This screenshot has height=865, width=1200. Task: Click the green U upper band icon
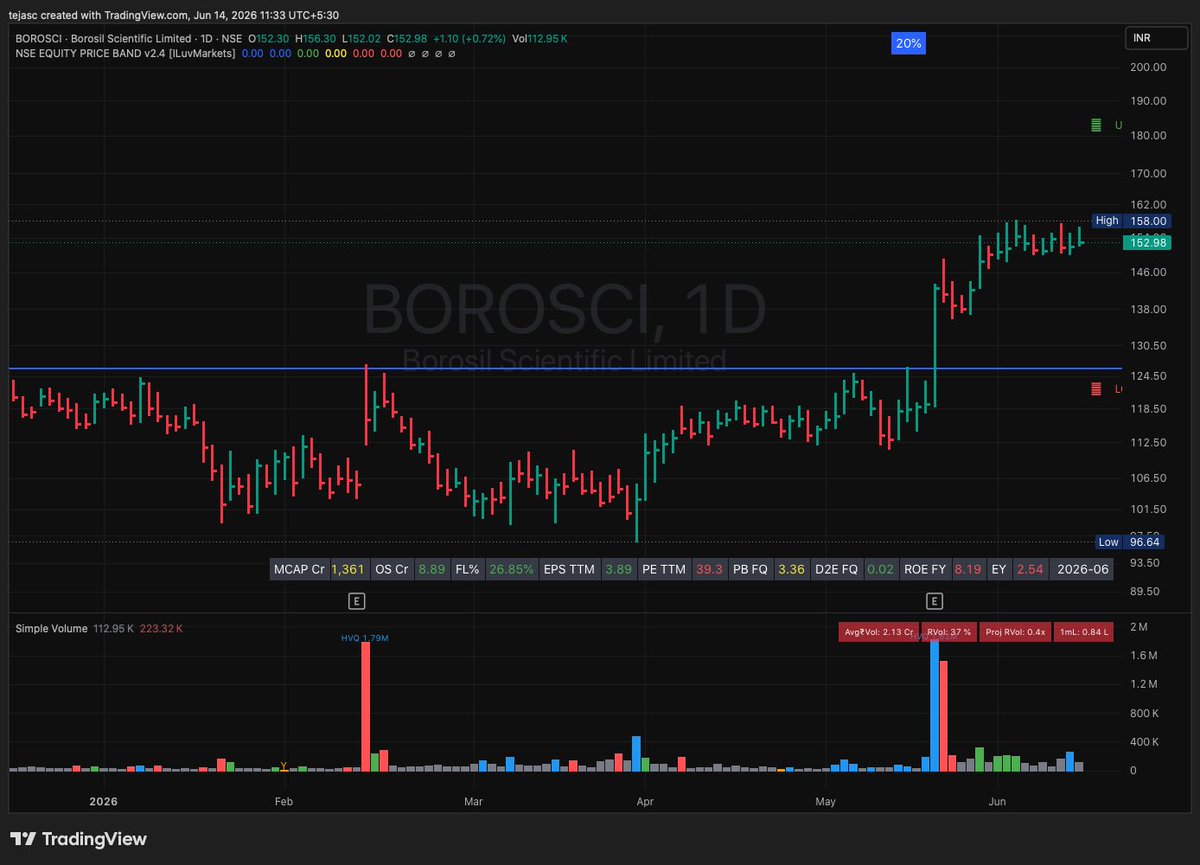1096,125
